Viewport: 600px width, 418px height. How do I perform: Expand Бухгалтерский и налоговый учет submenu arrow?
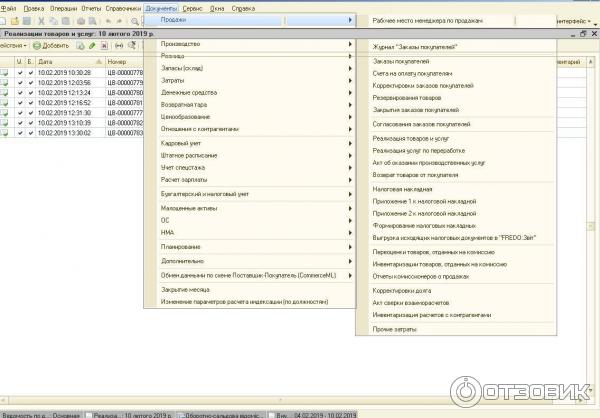tap(350, 194)
